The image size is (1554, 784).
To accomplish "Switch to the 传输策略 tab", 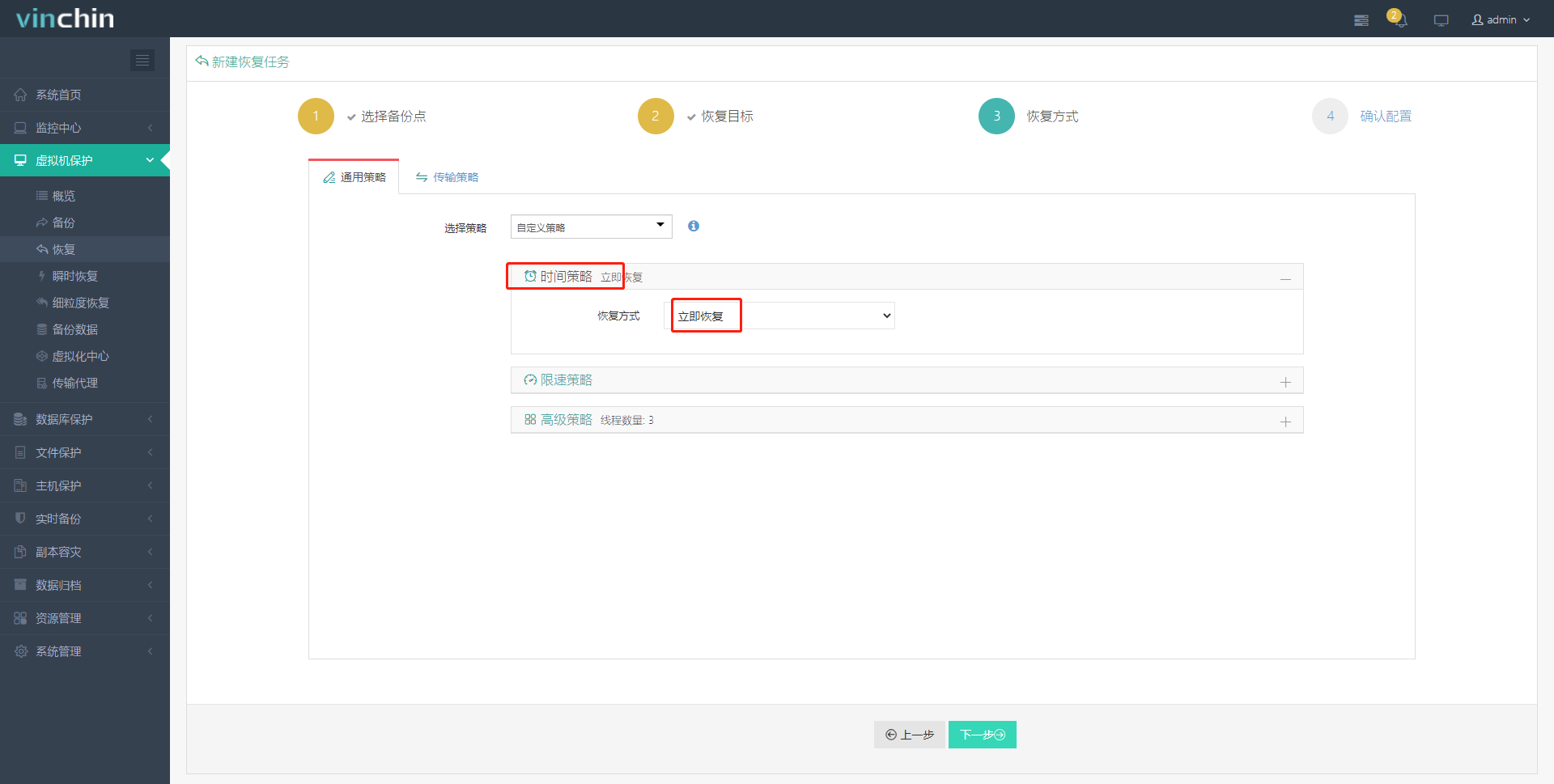I will point(447,176).
